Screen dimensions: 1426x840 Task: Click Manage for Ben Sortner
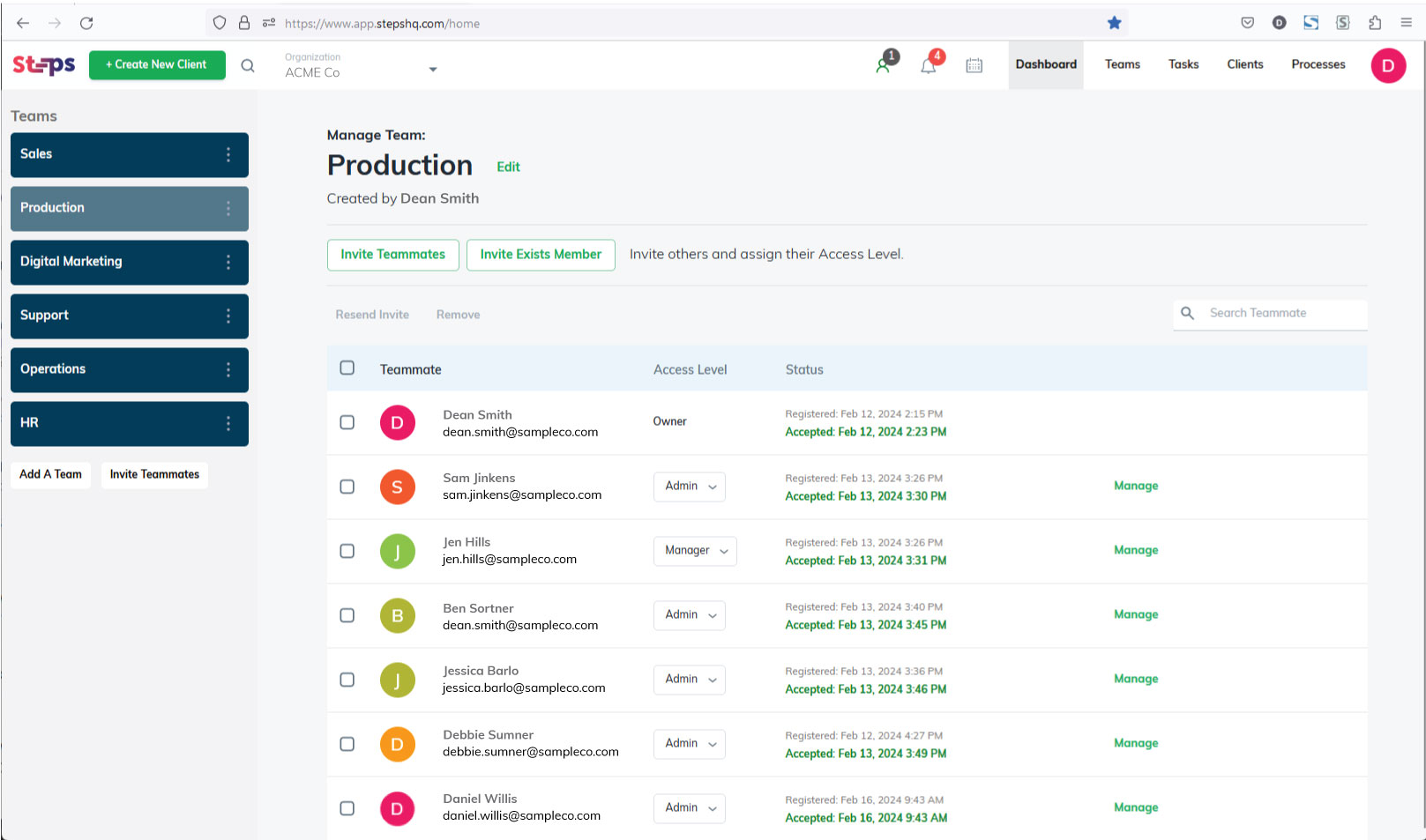(1135, 614)
